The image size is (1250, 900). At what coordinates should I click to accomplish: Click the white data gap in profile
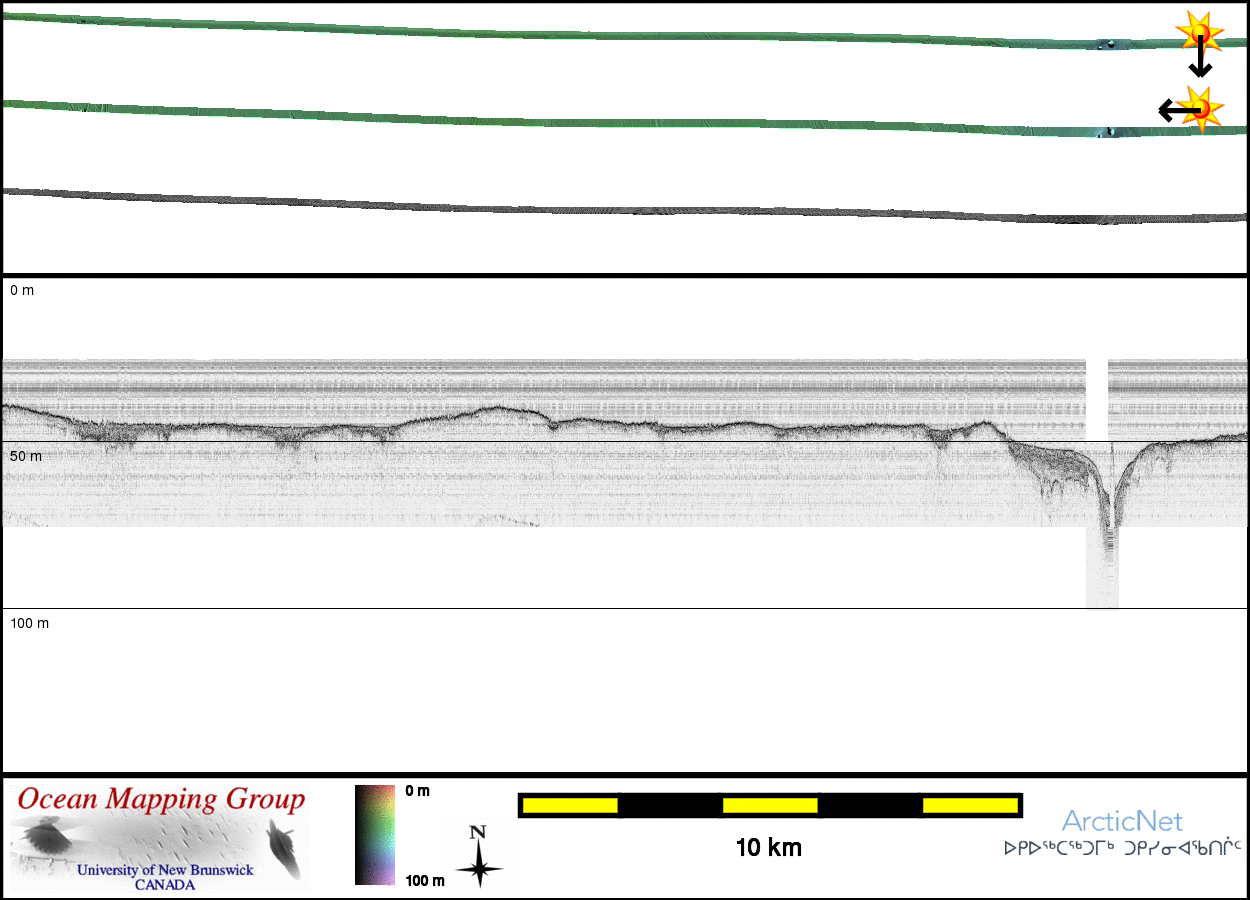1097,400
